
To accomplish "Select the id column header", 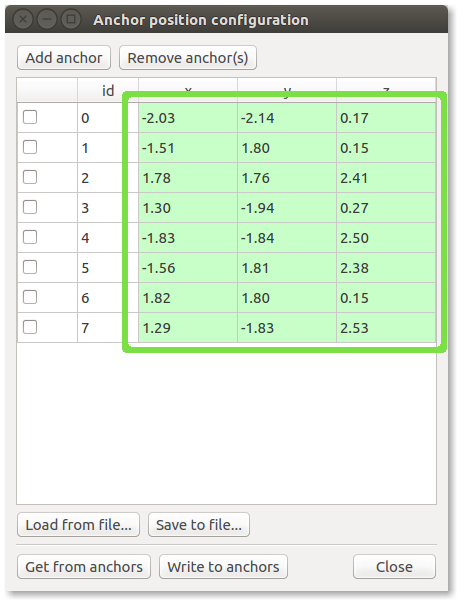I will coord(108,90).
